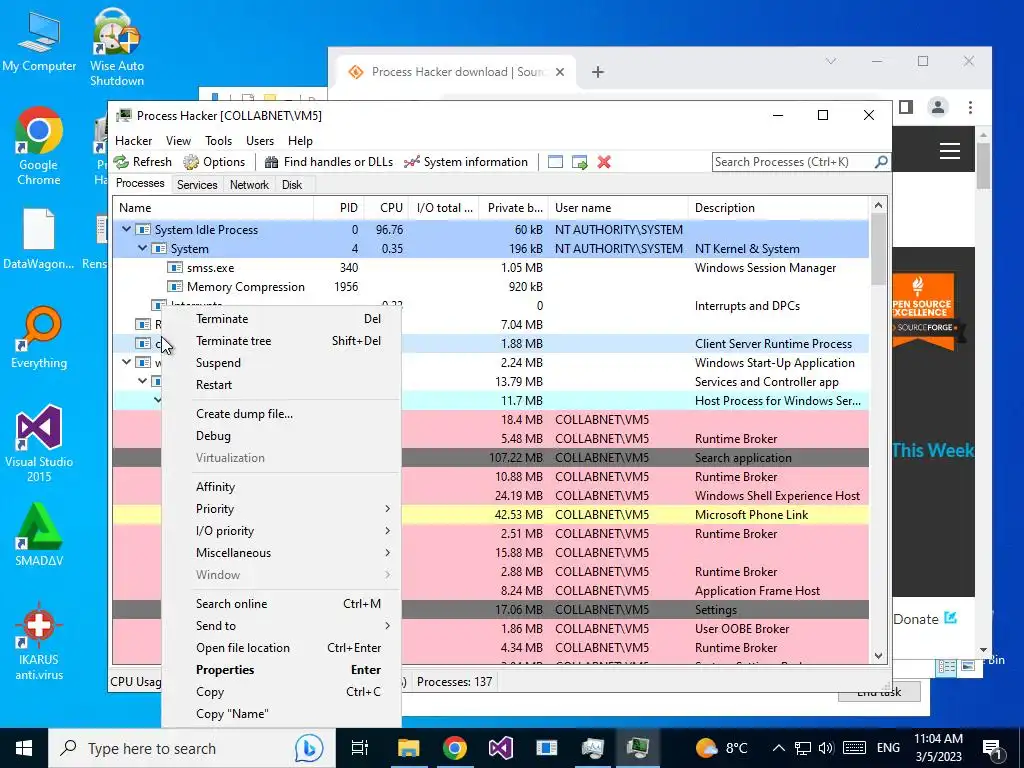Launch the Visual Studio 2015 desktop shortcut
Viewport: 1024px width, 768px height.
[39, 443]
